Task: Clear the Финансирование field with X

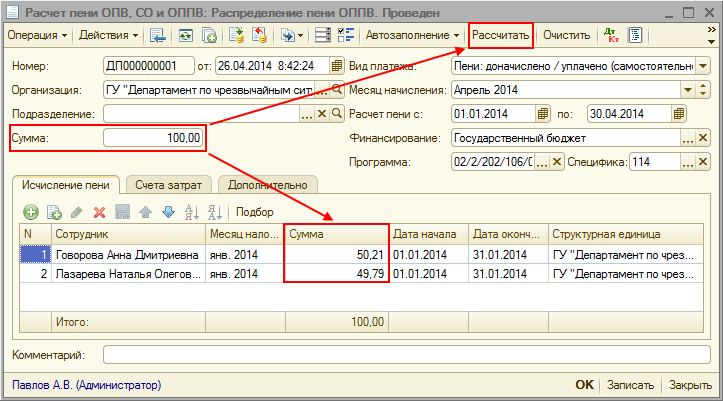Action: pos(702,137)
